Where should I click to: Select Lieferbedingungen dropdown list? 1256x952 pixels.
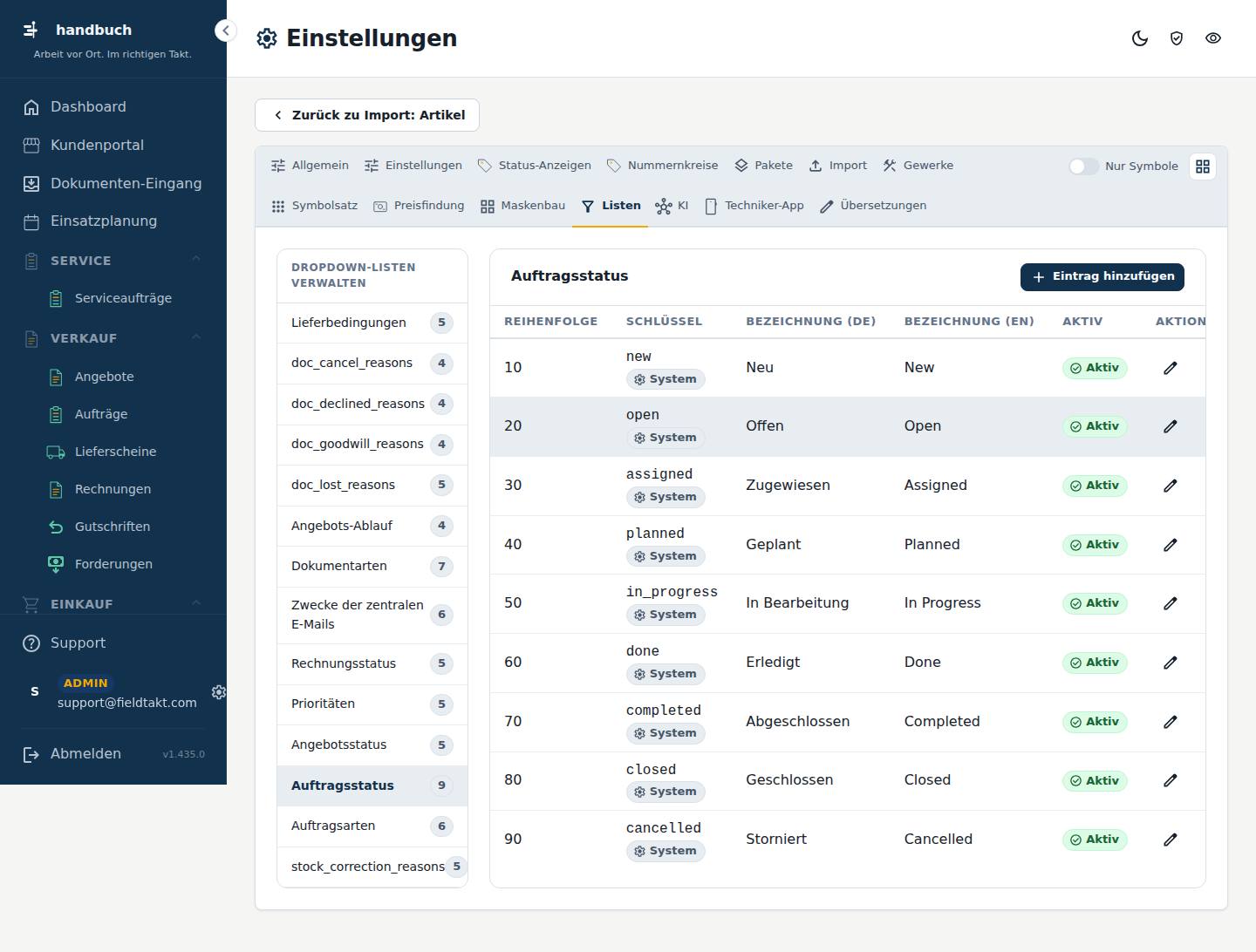coord(372,323)
